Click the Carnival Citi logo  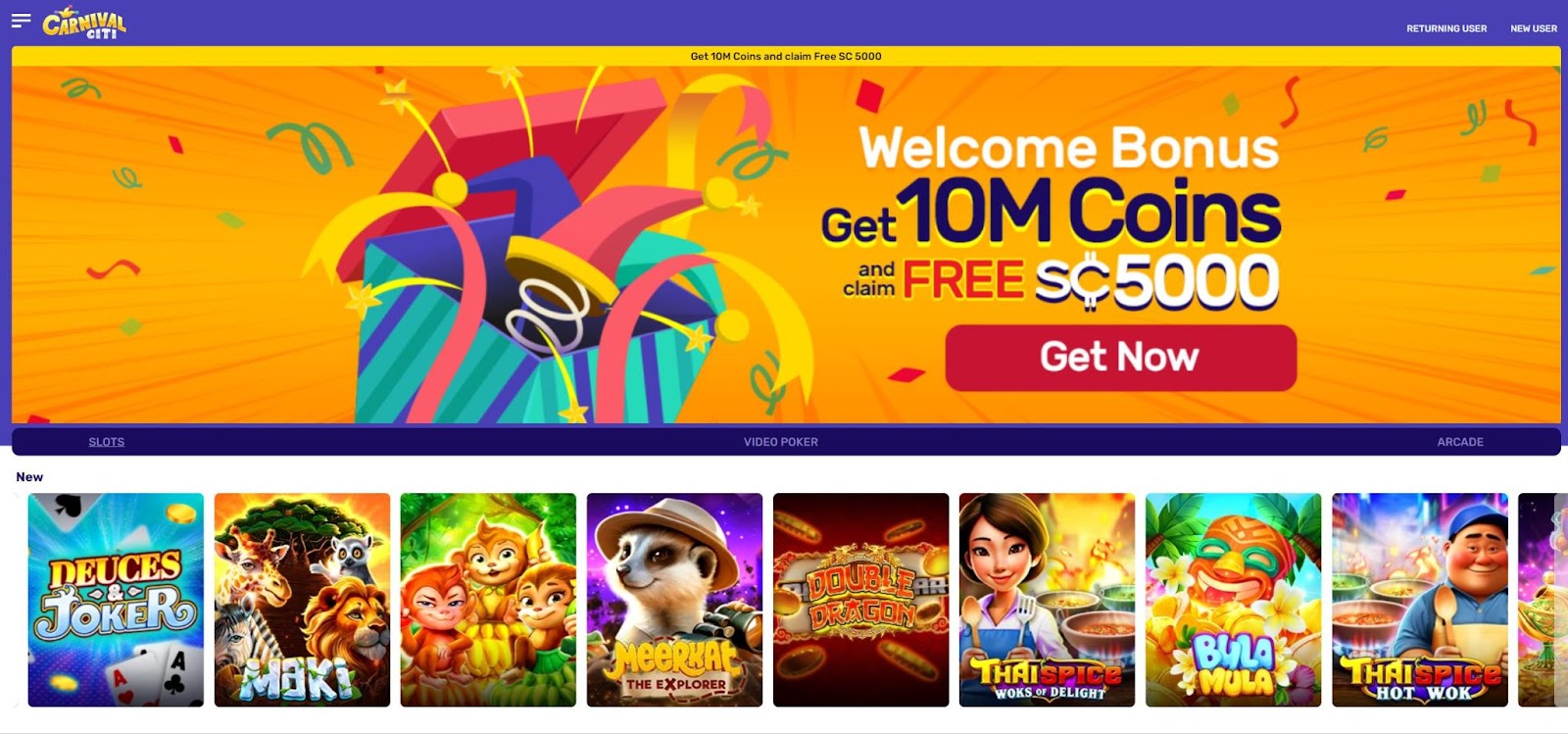[84, 23]
